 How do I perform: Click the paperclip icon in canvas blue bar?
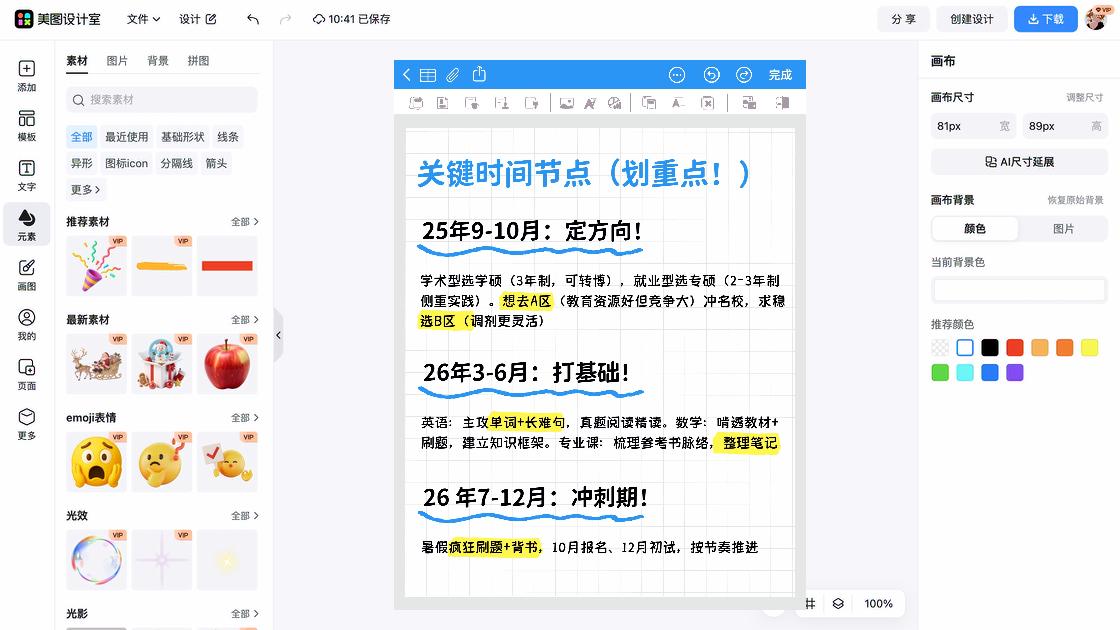(453, 75)
